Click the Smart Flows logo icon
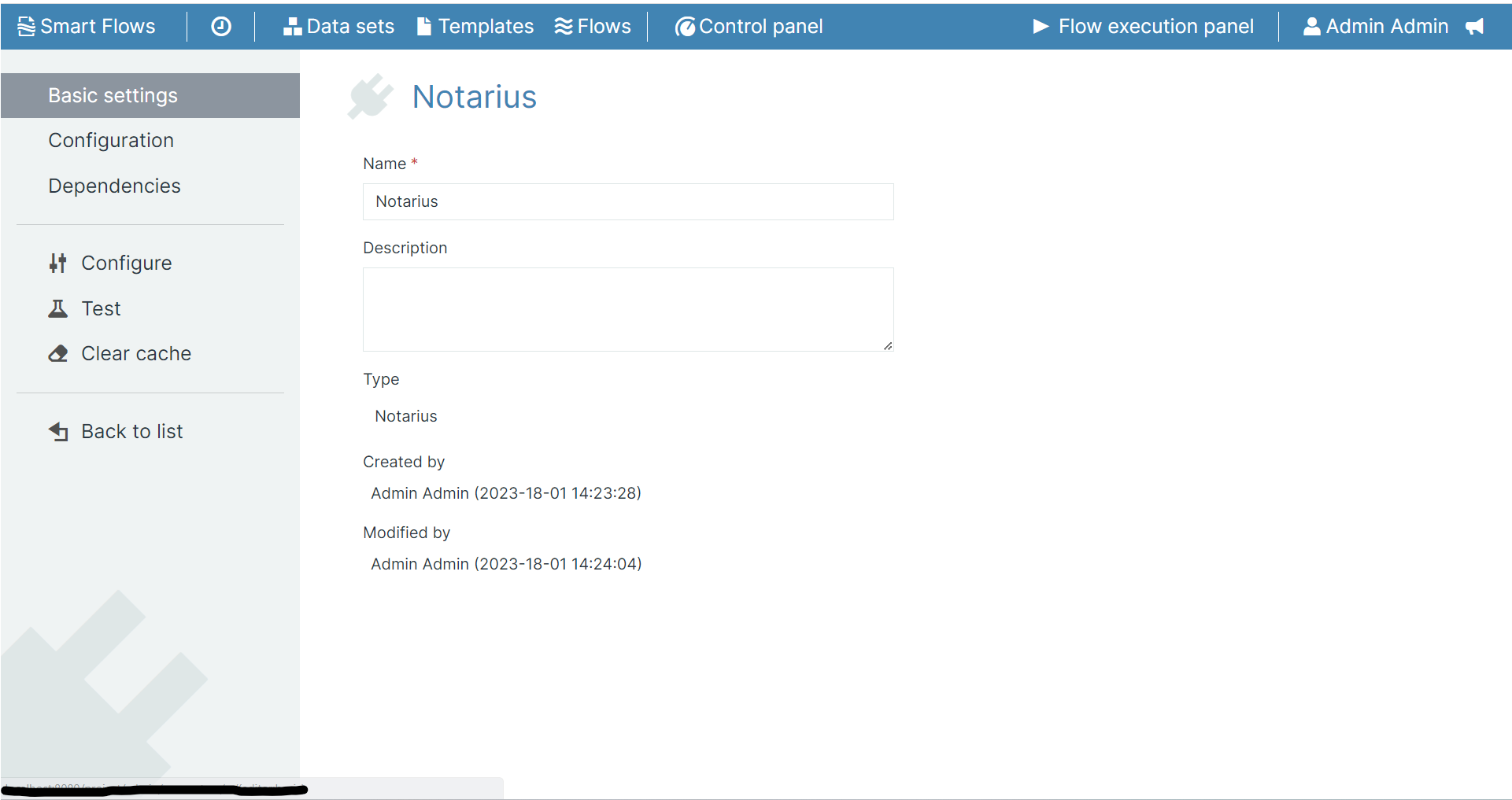Screen dimensions: 1512x800 (x=26, y=26)
